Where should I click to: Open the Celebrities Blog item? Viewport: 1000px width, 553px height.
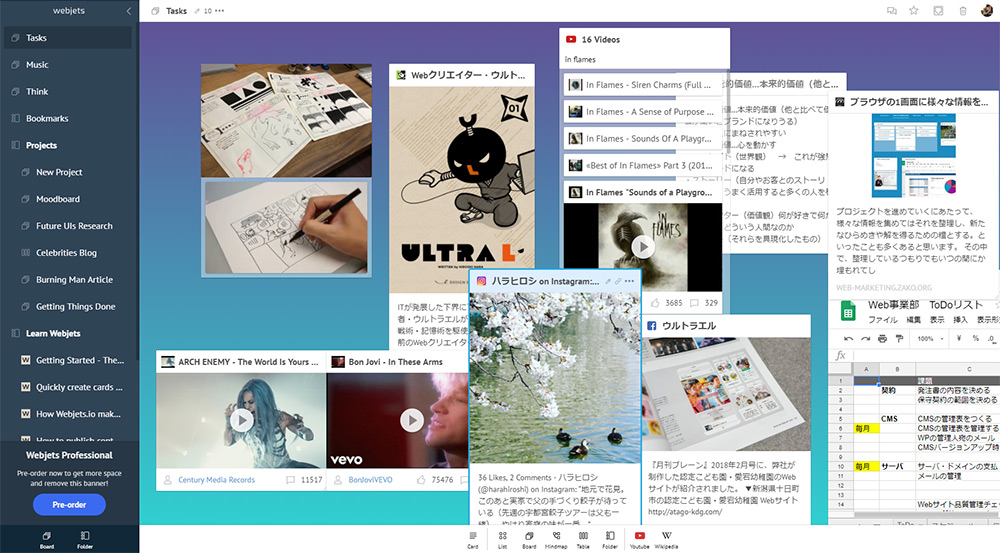pos(68,253)
